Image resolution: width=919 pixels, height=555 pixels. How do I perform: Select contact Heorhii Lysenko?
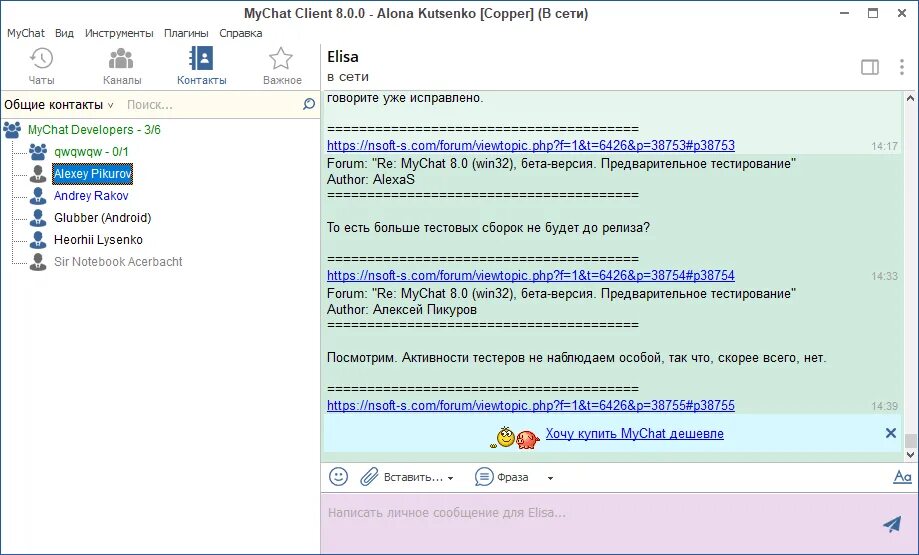[98, 240]
